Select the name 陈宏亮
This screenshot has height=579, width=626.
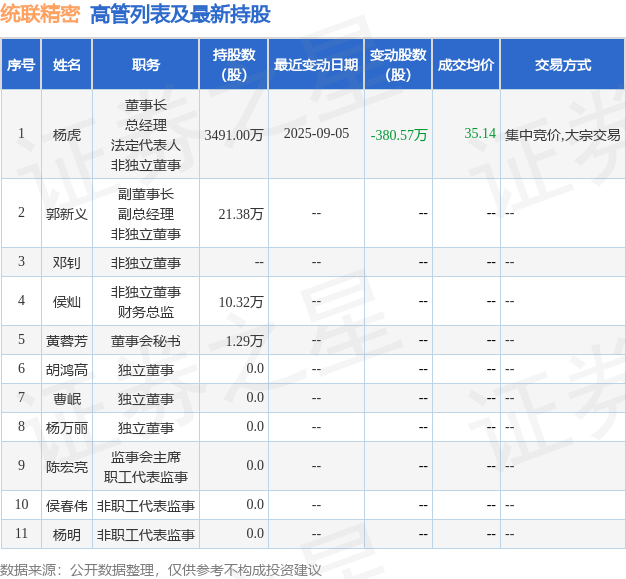tap(67, 467)
